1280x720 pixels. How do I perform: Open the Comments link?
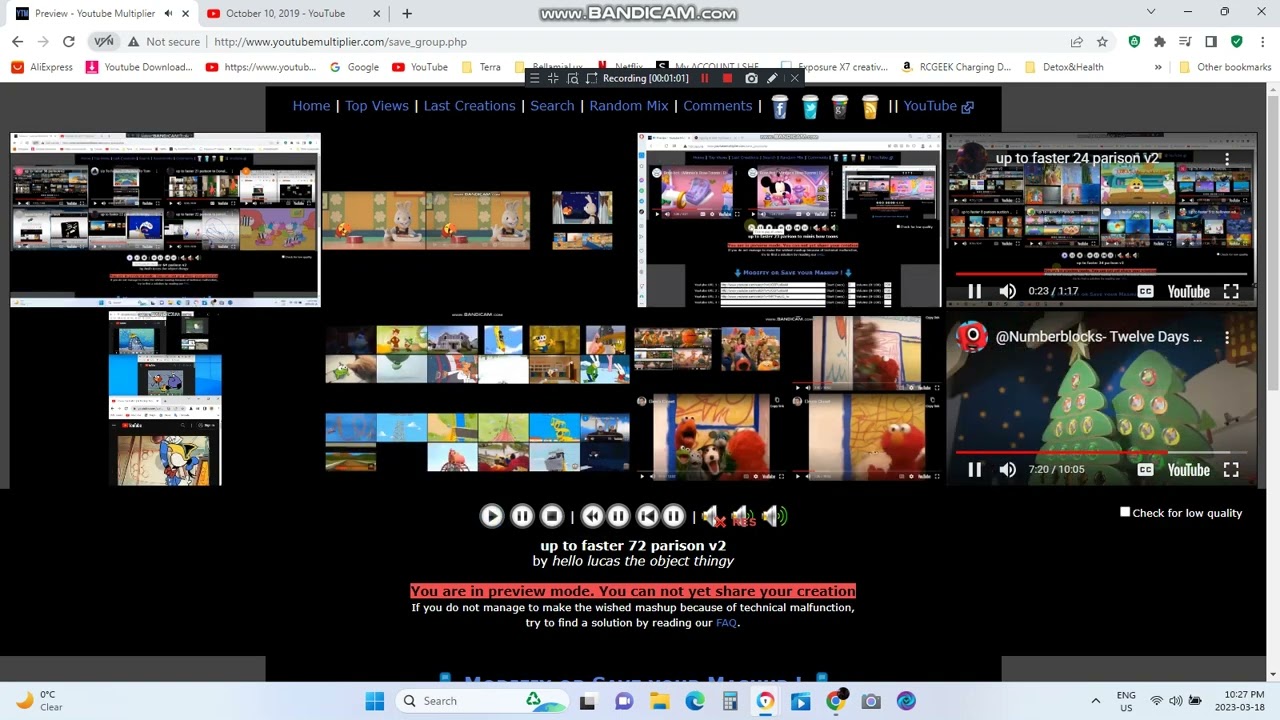(x=717, y=106)
